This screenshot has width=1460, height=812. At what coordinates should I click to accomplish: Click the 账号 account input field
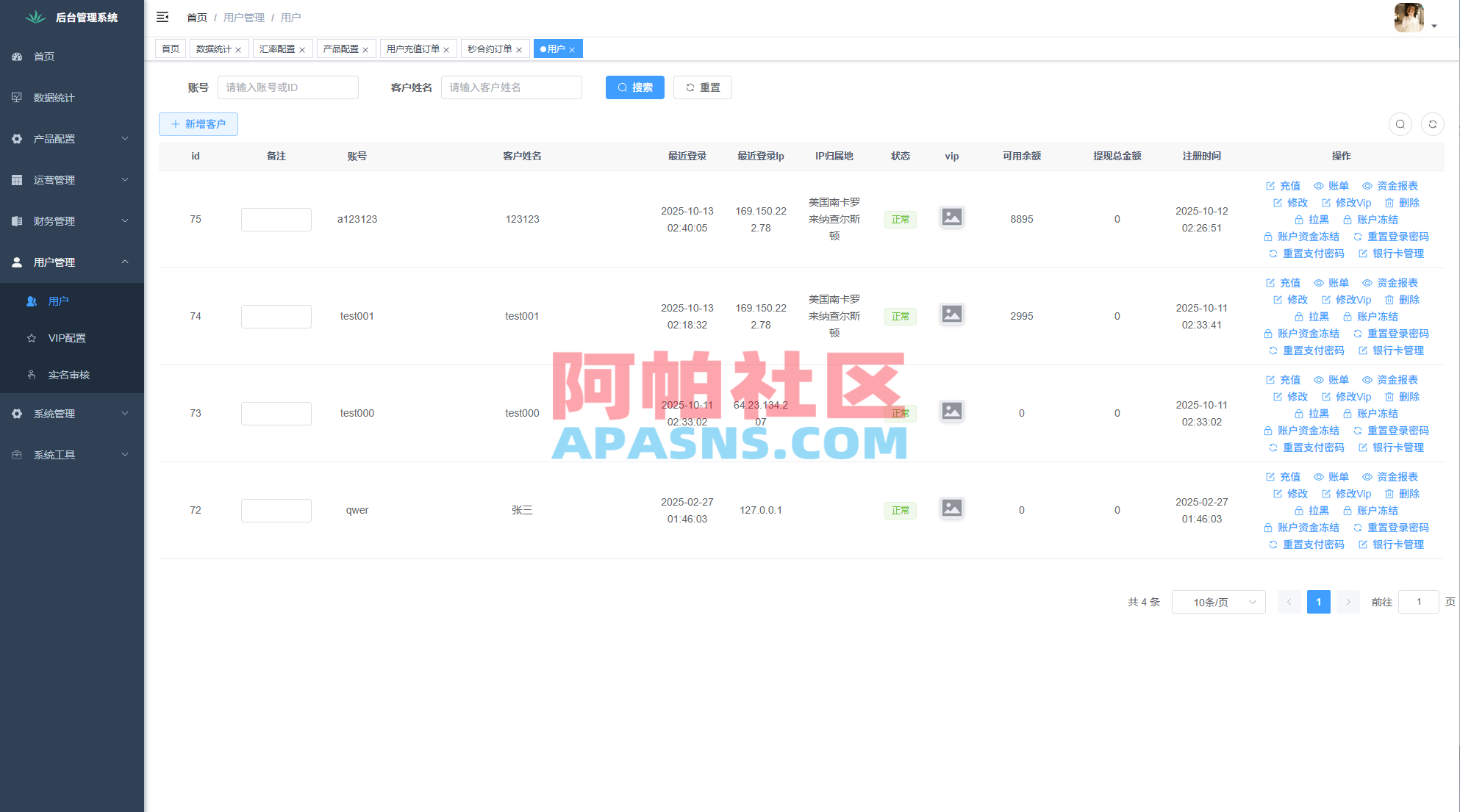click(288, 87)
